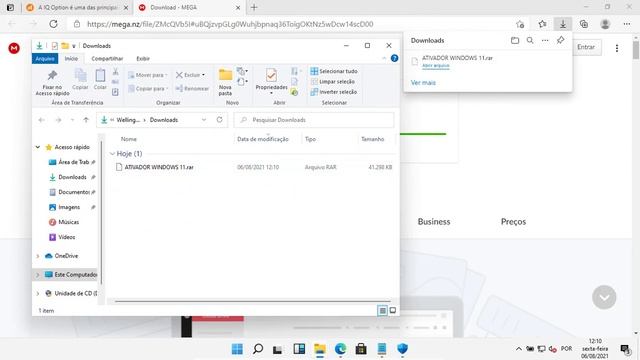Go up one folder level in Explorer
Image resolution: width=640 pixels, height=360 pixels.
(x=86, y=120)
